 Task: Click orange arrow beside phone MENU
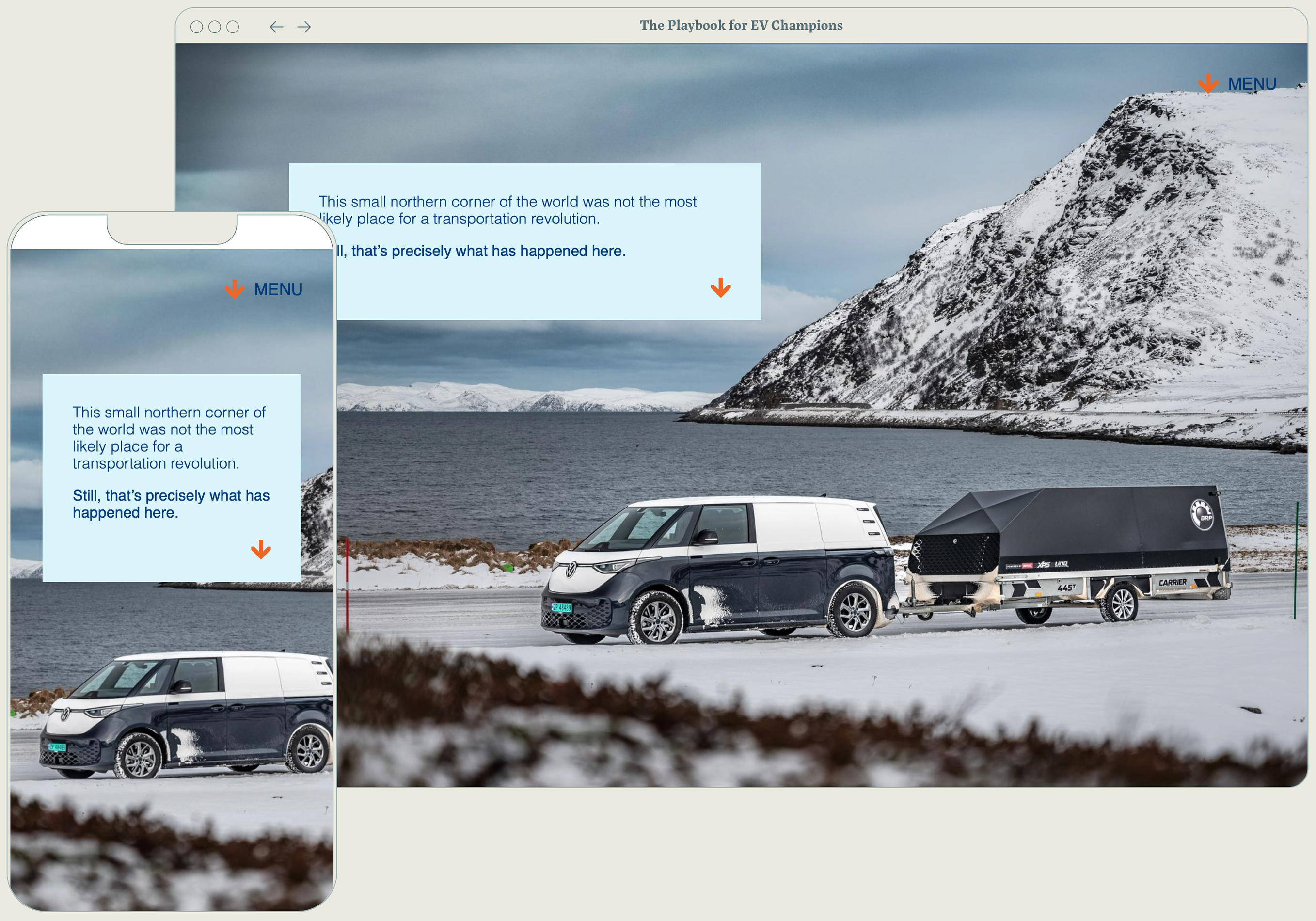click(x=235, y=289)
